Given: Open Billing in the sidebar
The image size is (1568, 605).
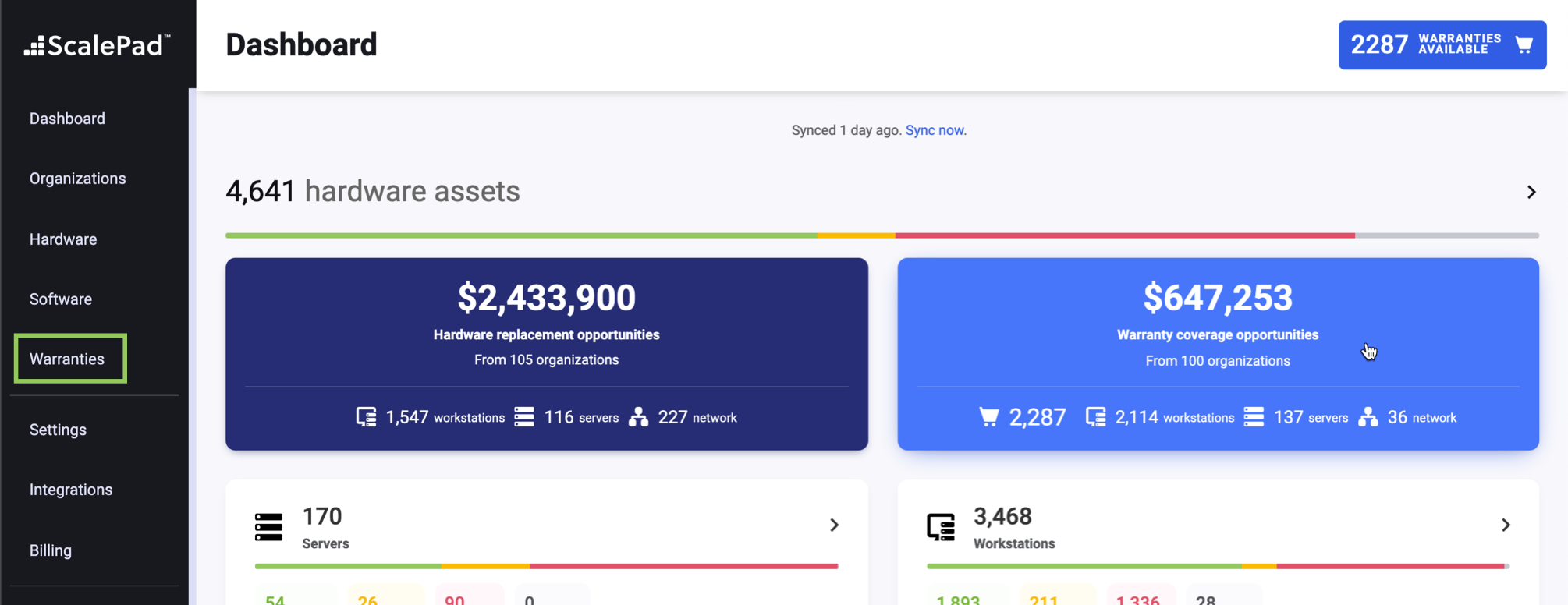Looking at the screenshot, I should click(x=51, y=550).
